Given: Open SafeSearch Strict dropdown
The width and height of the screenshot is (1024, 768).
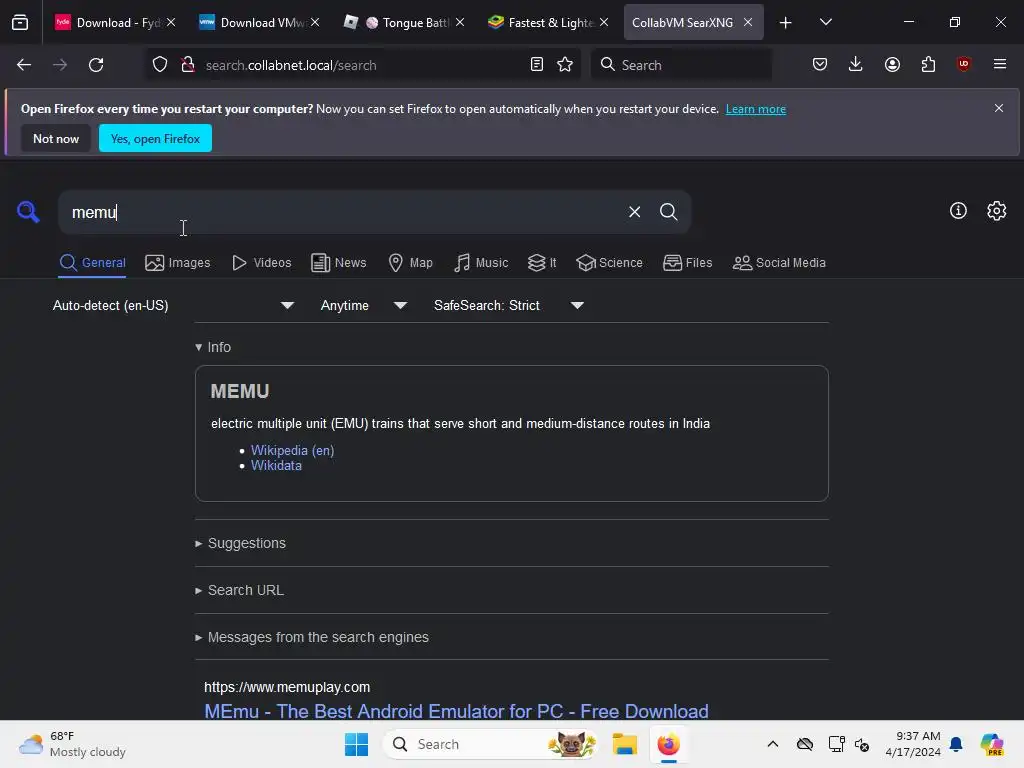Looking at the screenshot, I should [508, 305].
